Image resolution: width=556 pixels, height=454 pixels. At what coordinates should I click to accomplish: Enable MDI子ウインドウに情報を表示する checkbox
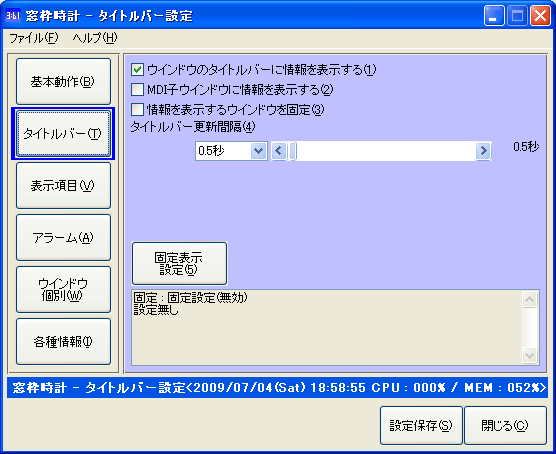point(138,89)
